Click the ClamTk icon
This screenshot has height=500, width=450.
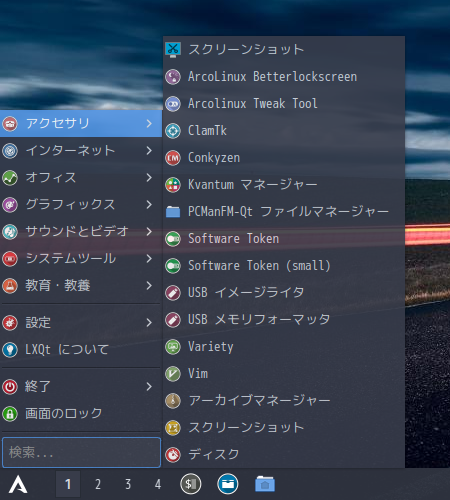point(173,131)
